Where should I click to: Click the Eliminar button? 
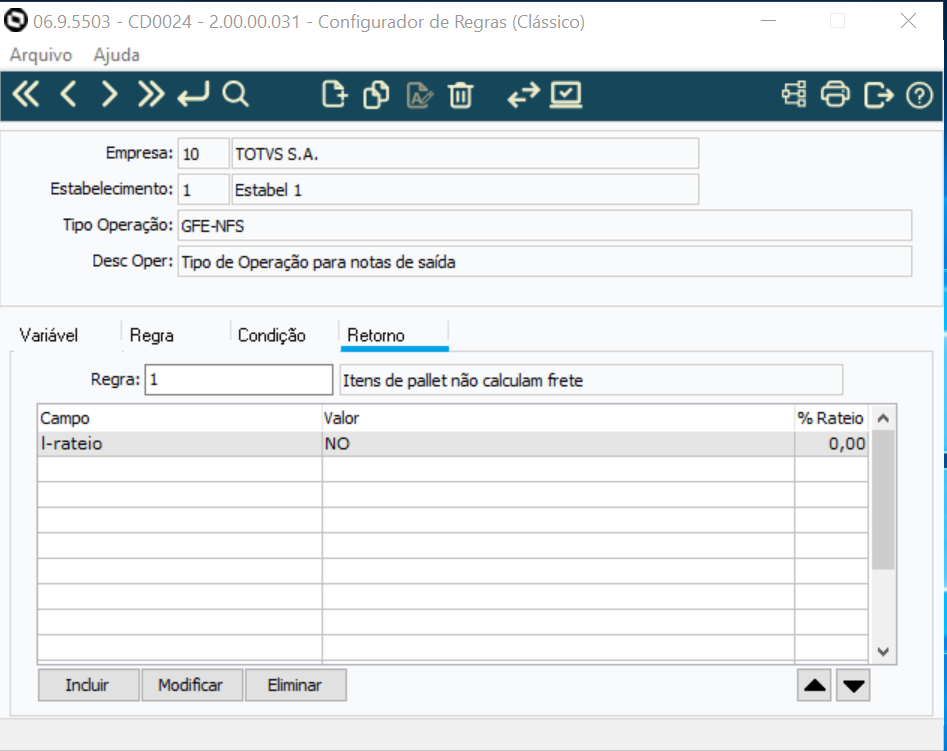295,685
